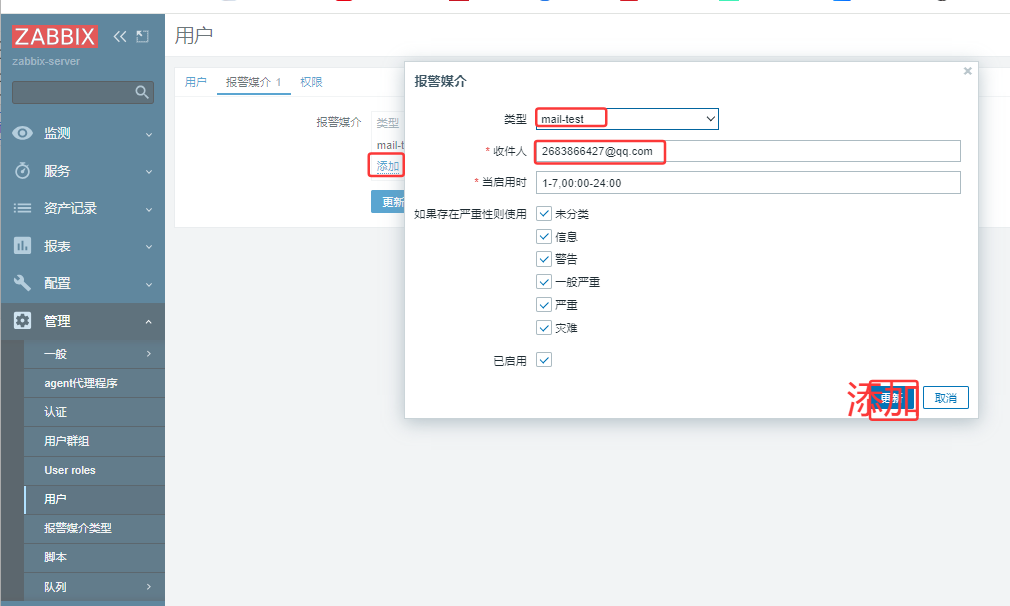Click the gear icon for 管理

click(x=23, y=321)
